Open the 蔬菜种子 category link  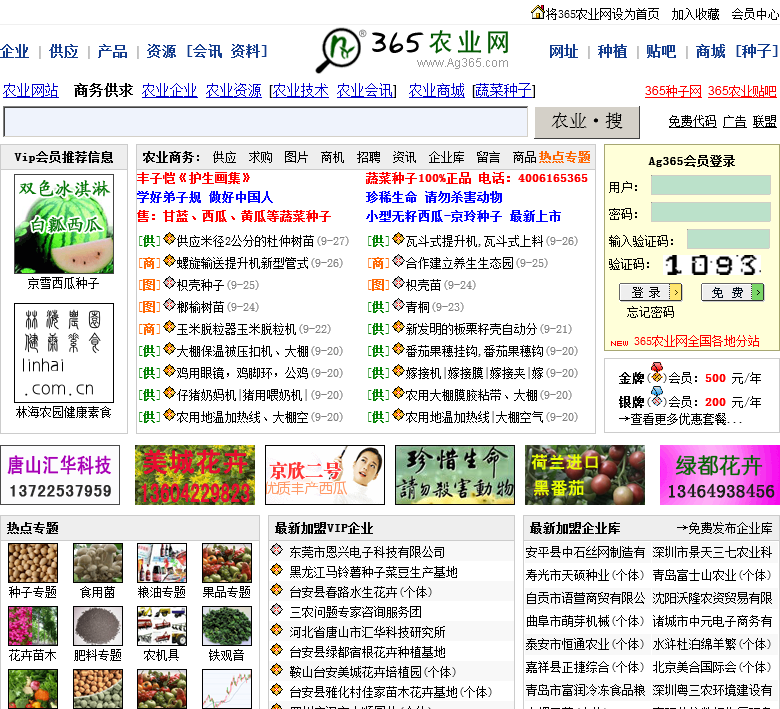[504, 91]
